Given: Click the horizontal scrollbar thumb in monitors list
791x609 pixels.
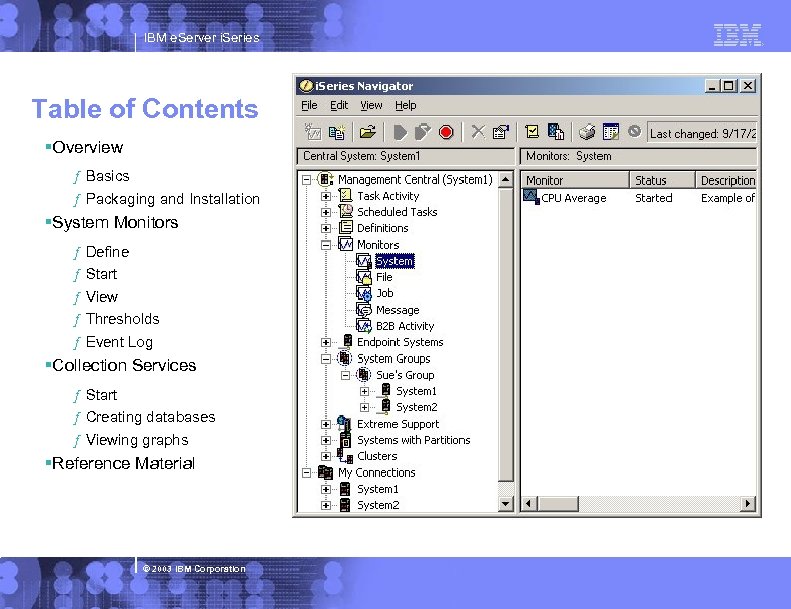Looking at the screenshot, I should pyautogui.click(x=558, y=504).
